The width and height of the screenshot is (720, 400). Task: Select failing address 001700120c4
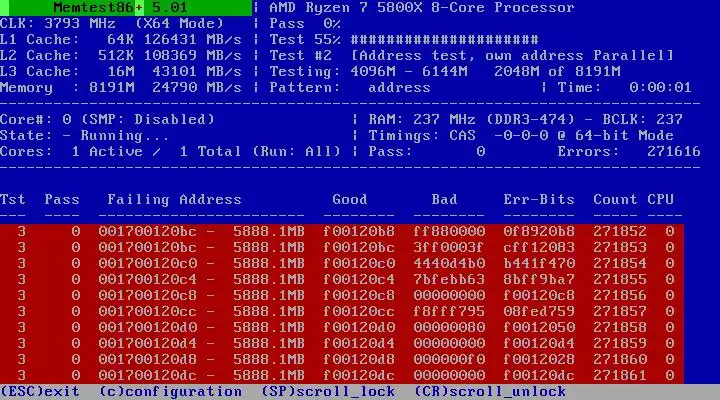pos(148,280)
